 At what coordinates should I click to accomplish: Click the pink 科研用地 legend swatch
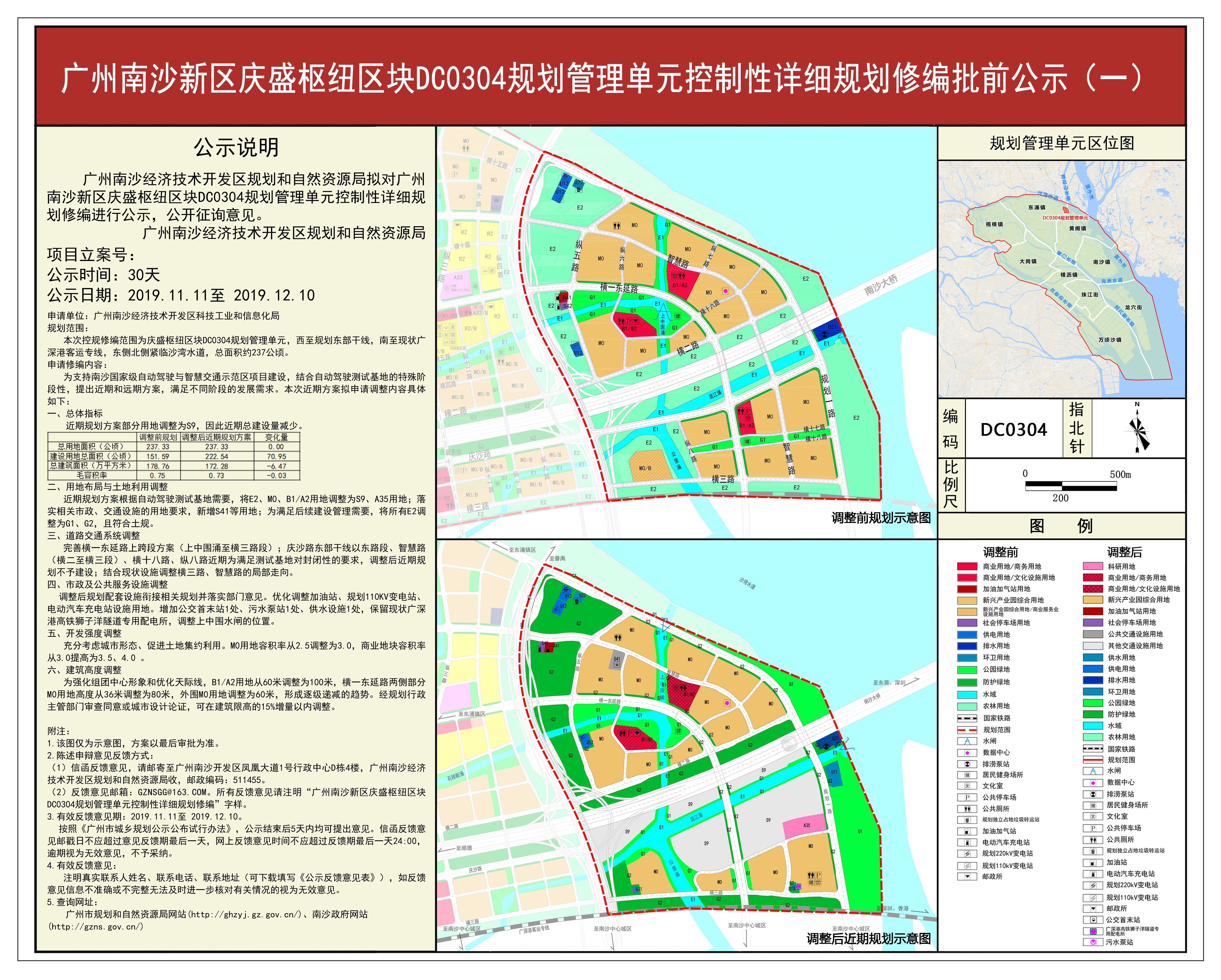click(1093, 566)
